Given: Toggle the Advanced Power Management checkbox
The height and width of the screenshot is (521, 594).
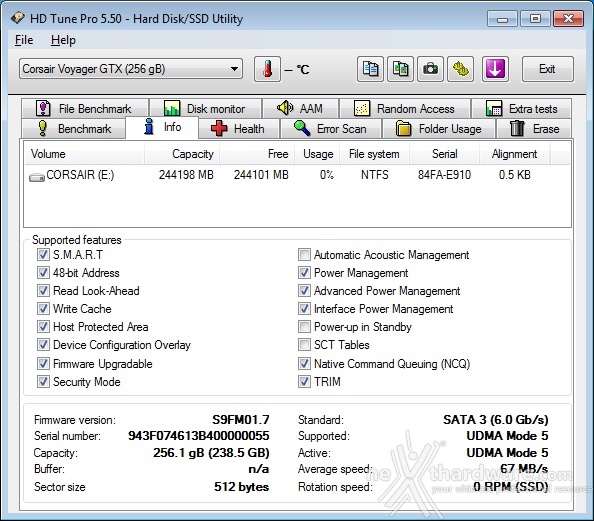Looking at the screenshot, I should click(x=304, y=291).
